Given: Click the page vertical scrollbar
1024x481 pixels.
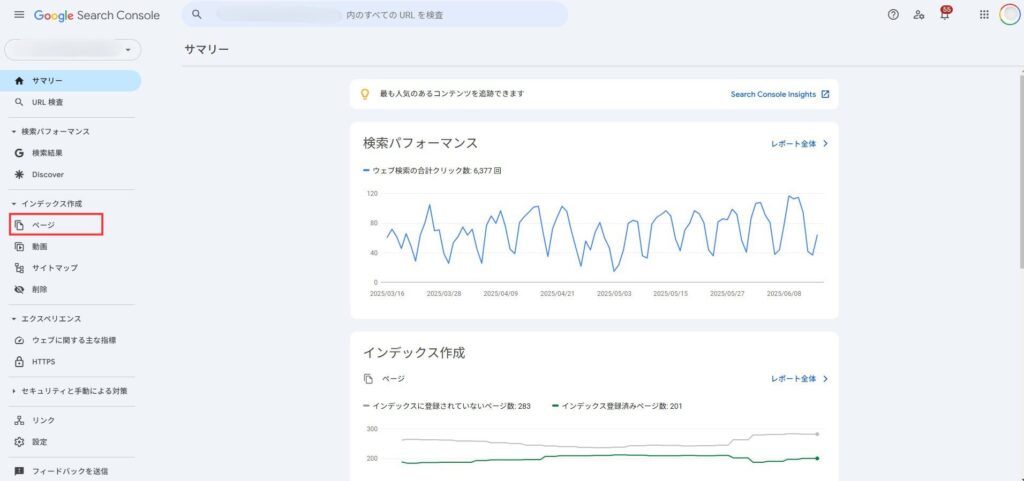Looking at the screenshot, I should click(1021, 173).
